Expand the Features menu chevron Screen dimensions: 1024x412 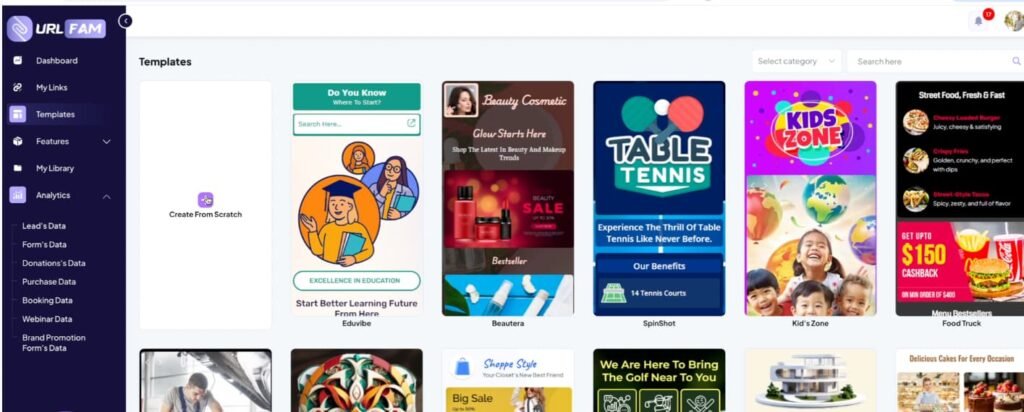click(106, 141)
